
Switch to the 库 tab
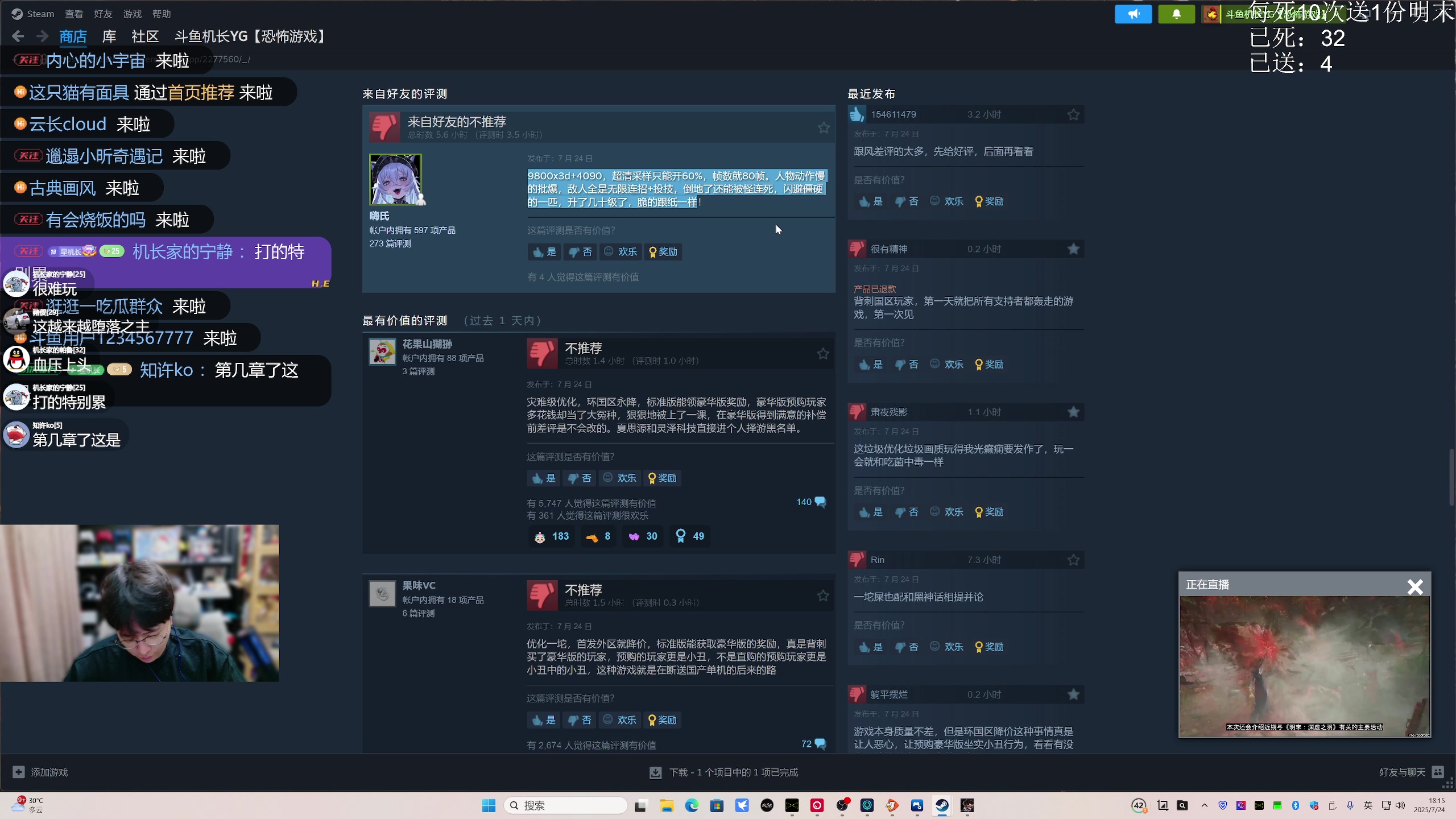(109, 36)
